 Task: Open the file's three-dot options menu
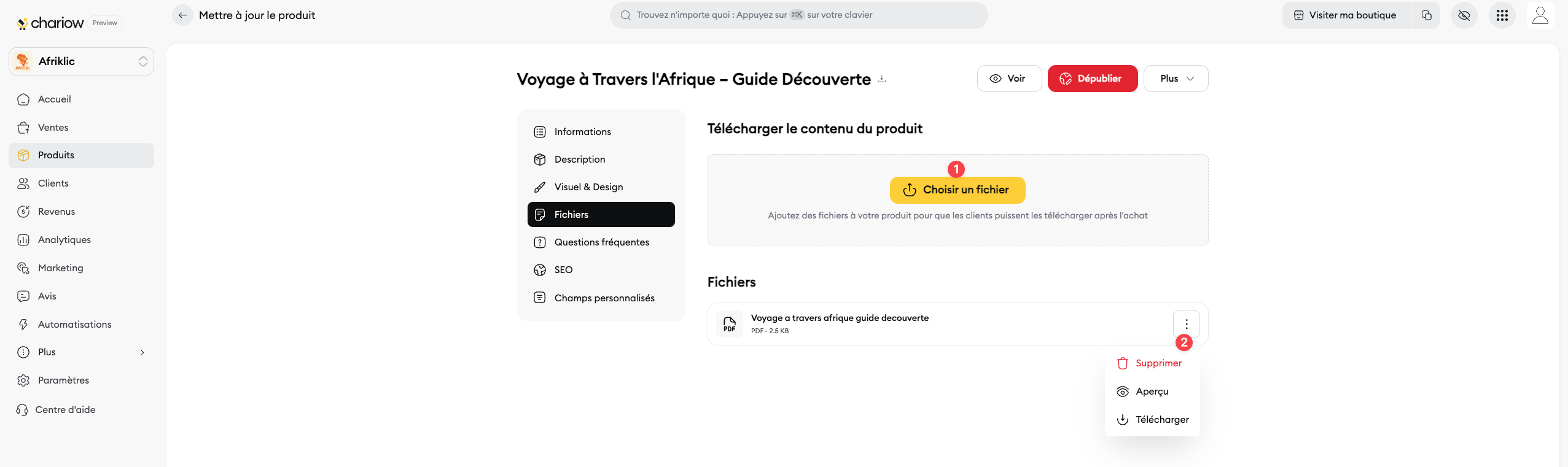[1186, 324]
